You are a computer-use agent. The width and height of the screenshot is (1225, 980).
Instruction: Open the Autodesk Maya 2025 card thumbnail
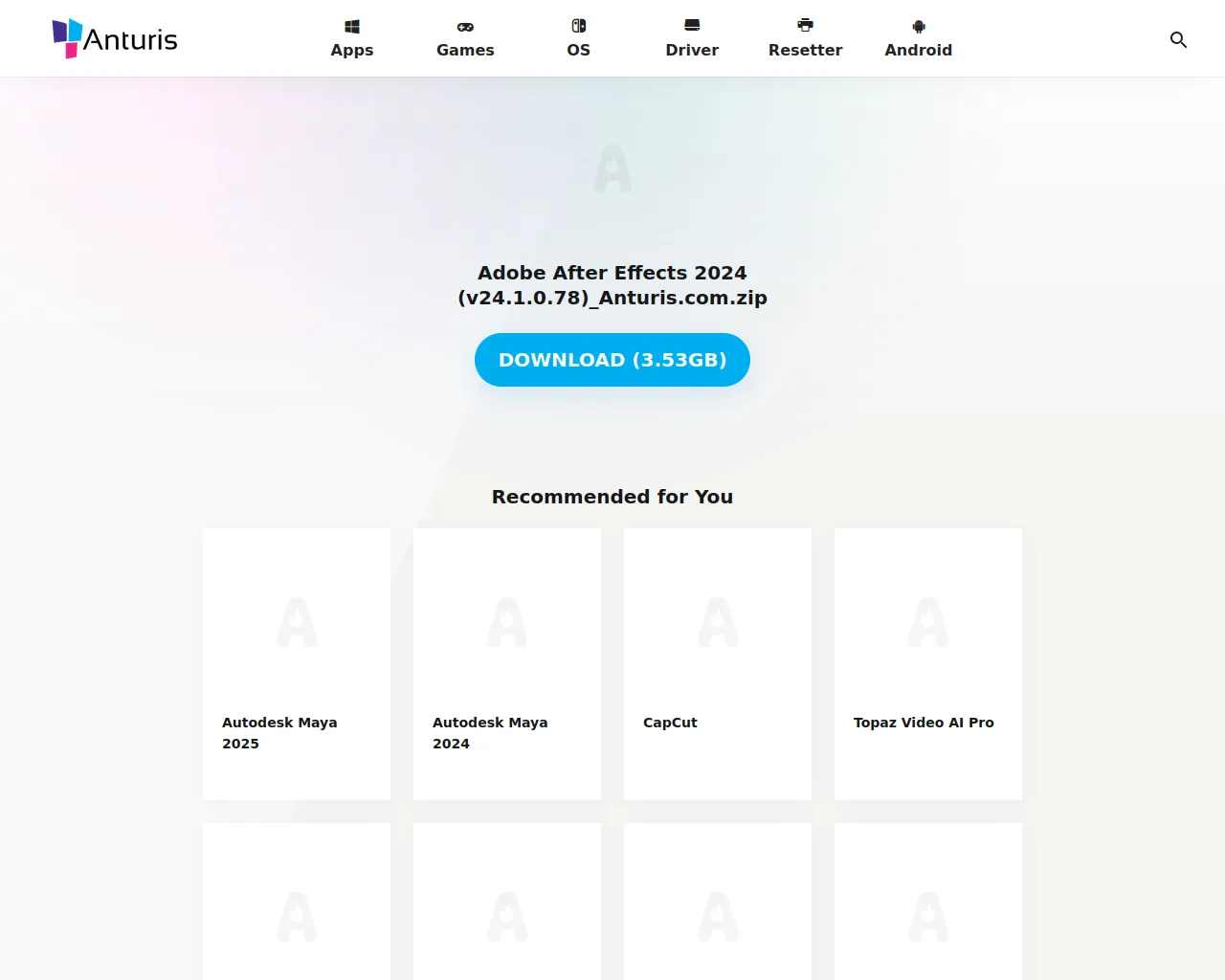pyautogui.click(x=297, y=622)
